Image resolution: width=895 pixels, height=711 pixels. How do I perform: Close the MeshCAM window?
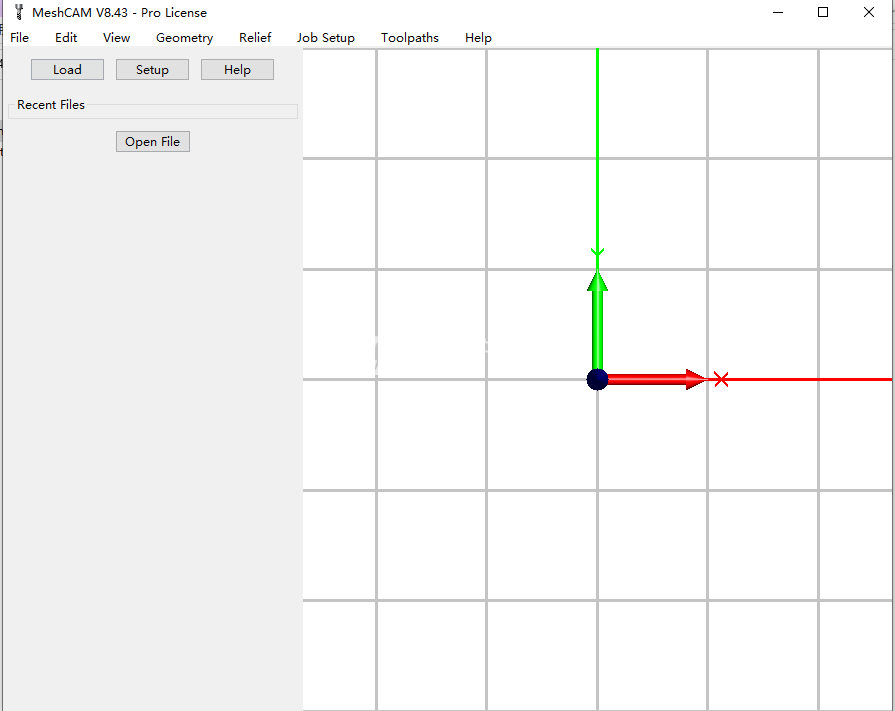pyautogui.click(x=868, y=12)
